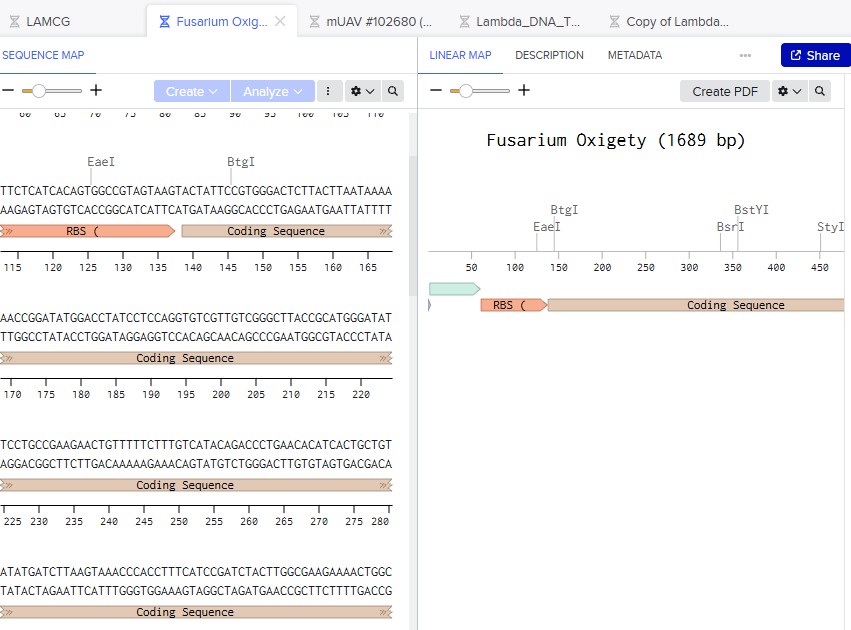The image size is (851, 630).
Task: Expand the Analyze dropdown
Action: [x=272, y=91]
